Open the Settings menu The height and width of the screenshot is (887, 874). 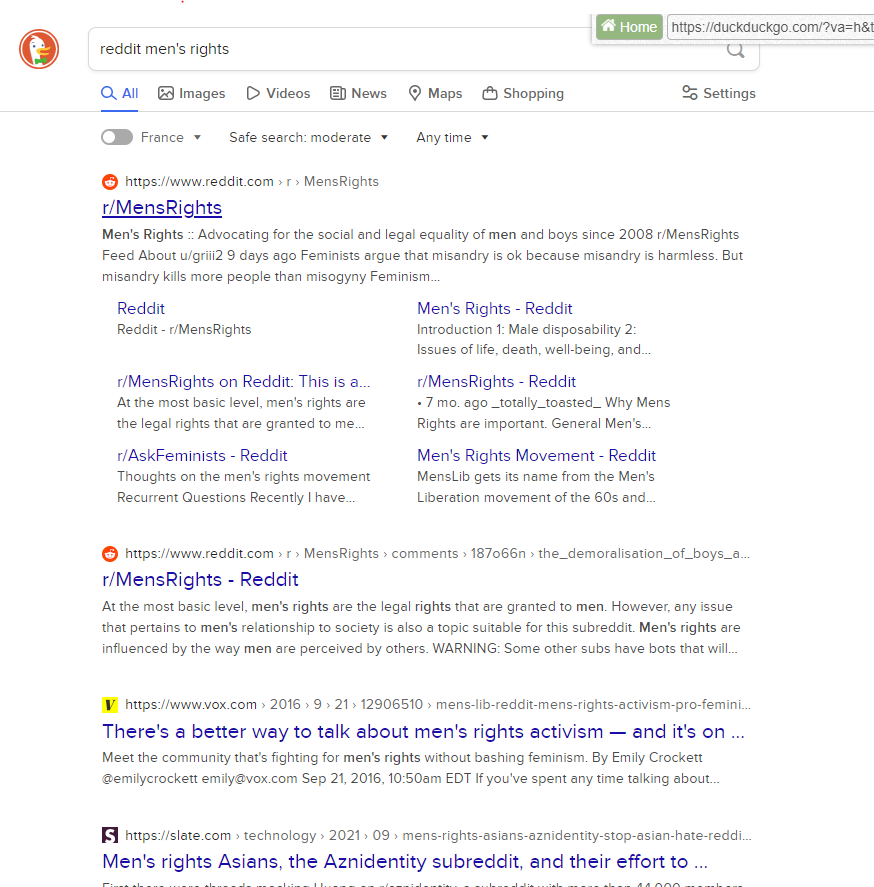718,93
